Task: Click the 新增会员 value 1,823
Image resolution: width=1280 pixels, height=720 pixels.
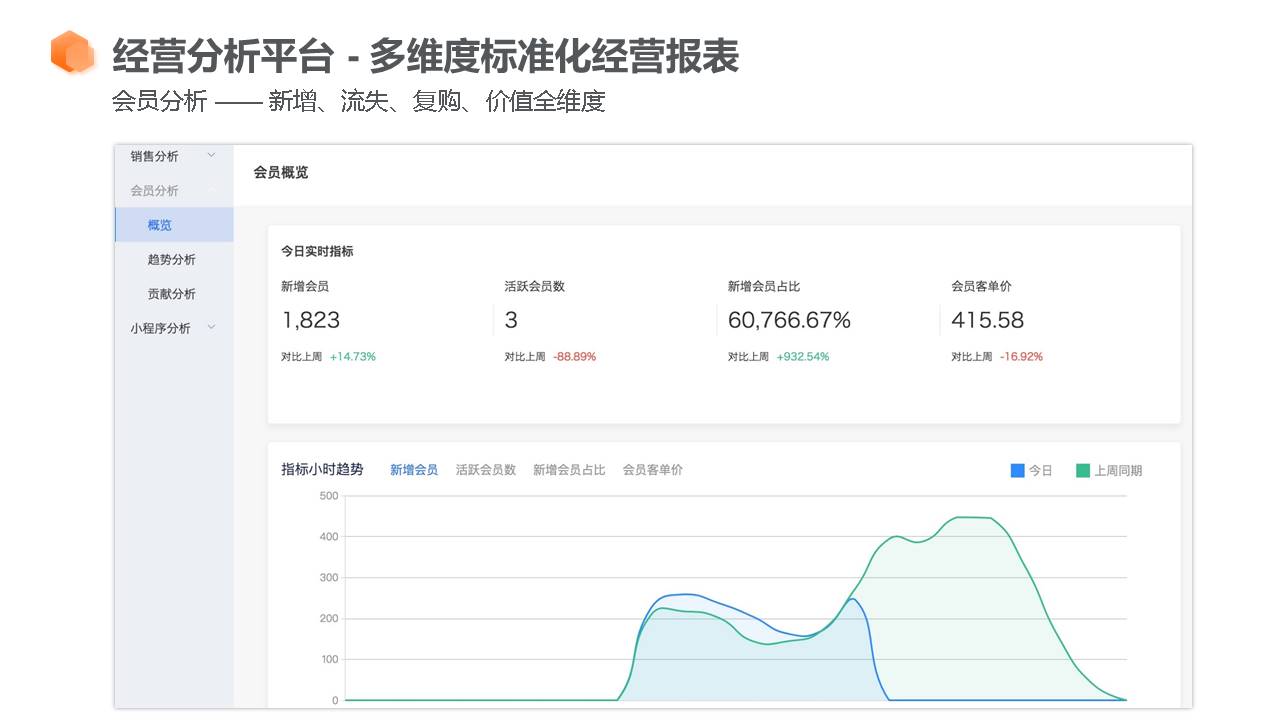Action: point(311,320)
